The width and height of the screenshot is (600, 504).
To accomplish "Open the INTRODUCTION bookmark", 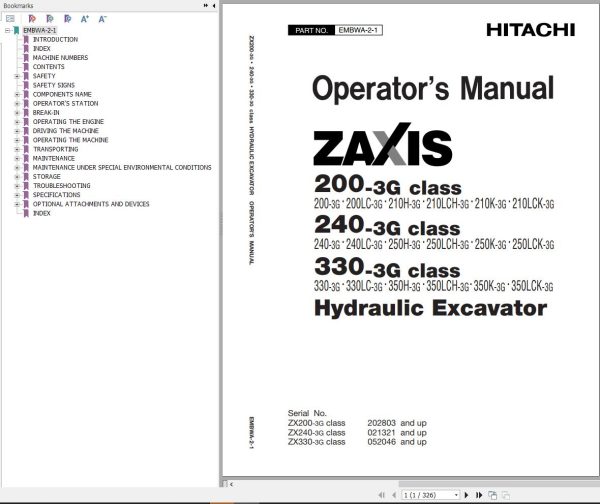I will click(55, 39).
